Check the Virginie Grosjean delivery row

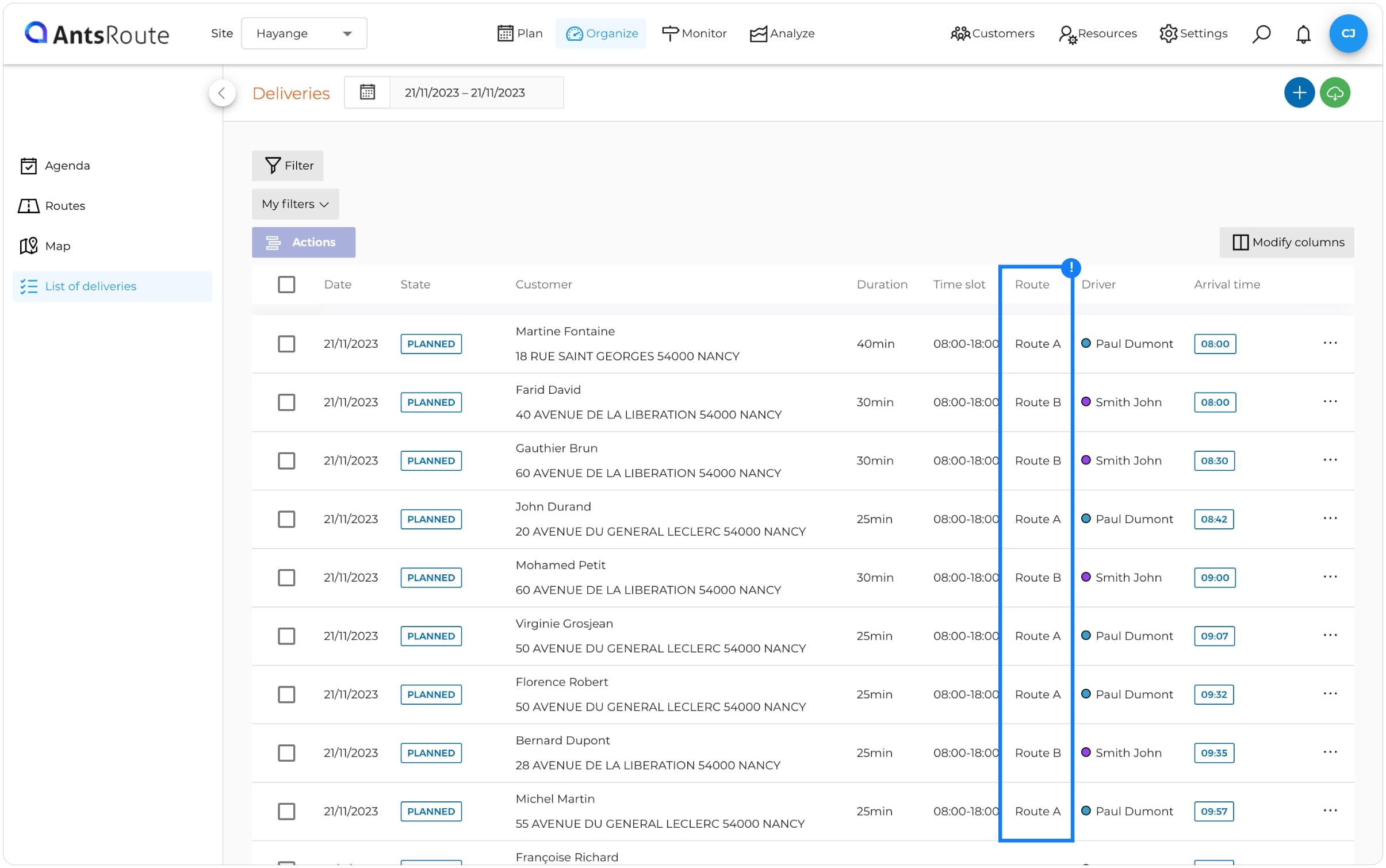pos(286,636)
